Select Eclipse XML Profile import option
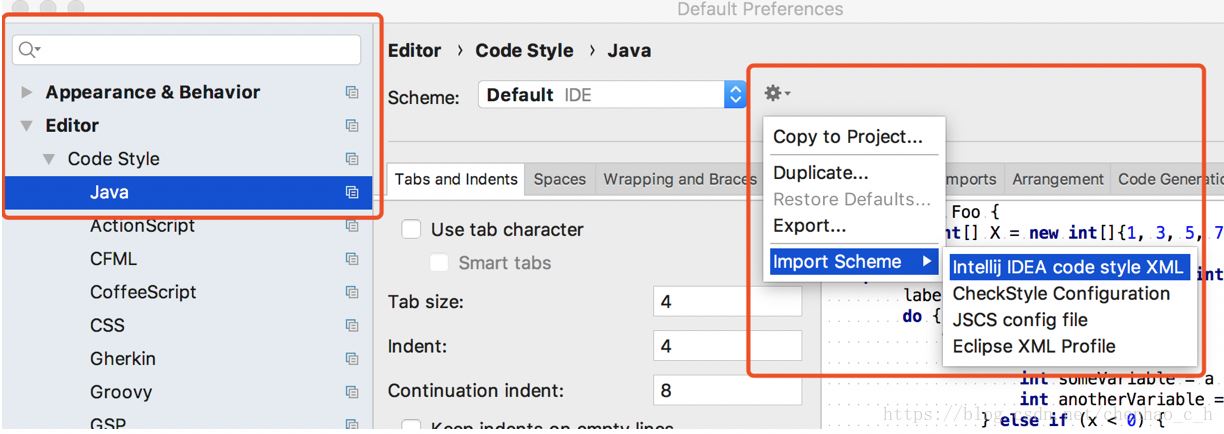This screenshot has height=434, width=1224. click(1034, 346)
